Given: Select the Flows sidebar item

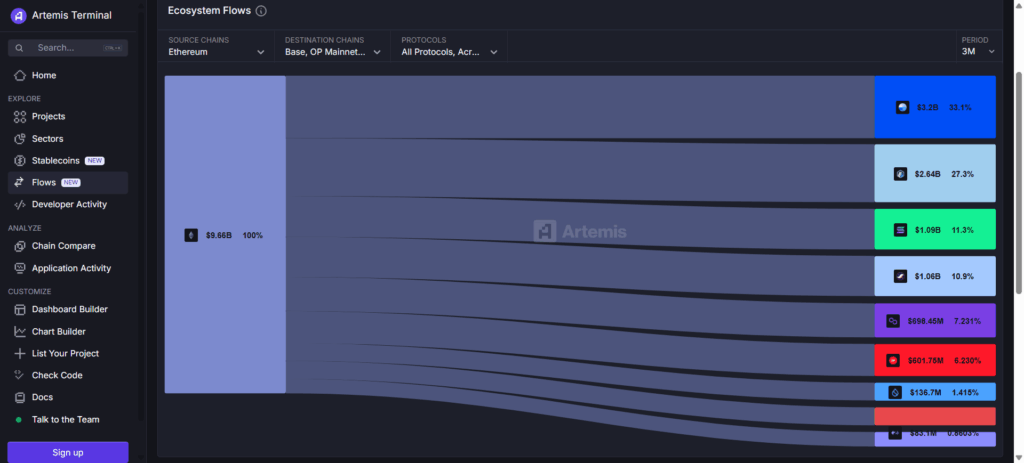Looking at the screenshot, I should click(68, 182).
